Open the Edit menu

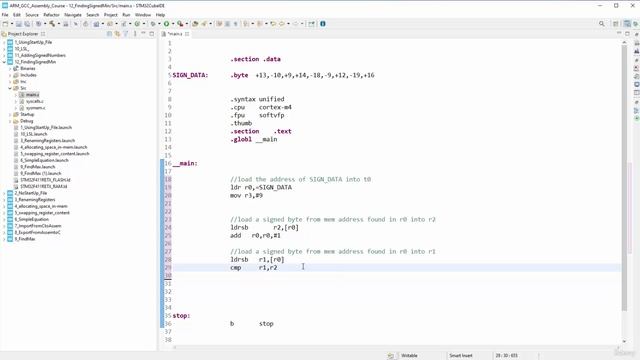click(x=17, y=15)
